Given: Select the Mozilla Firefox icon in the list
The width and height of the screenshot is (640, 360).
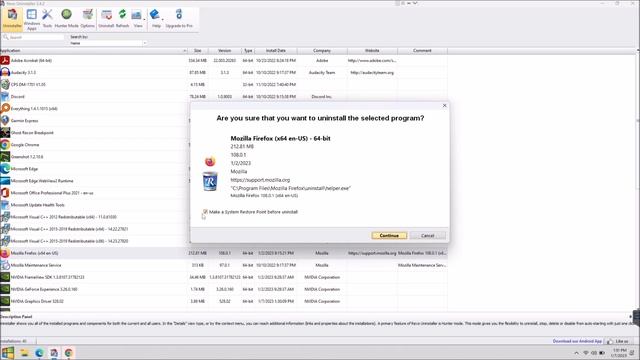Looking at the screenshot, I should pos(5,253).
